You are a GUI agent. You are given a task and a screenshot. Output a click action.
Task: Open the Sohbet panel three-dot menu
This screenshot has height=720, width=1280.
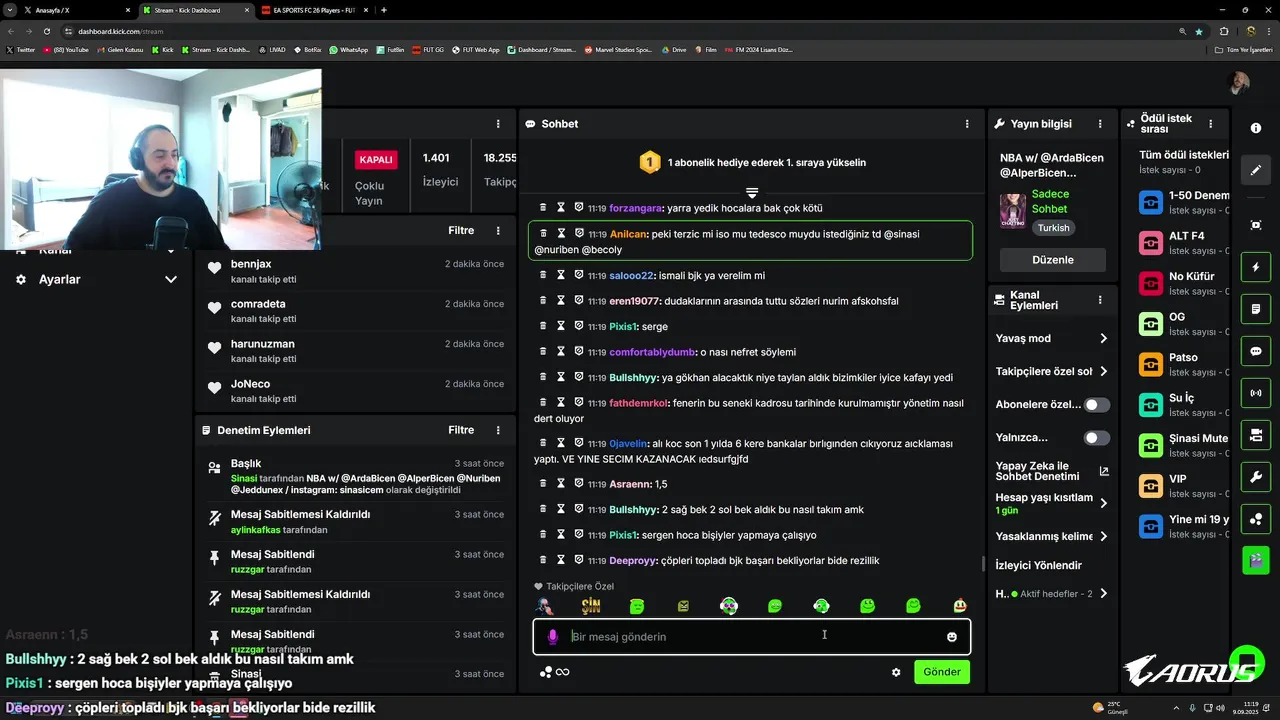(967, 124)
